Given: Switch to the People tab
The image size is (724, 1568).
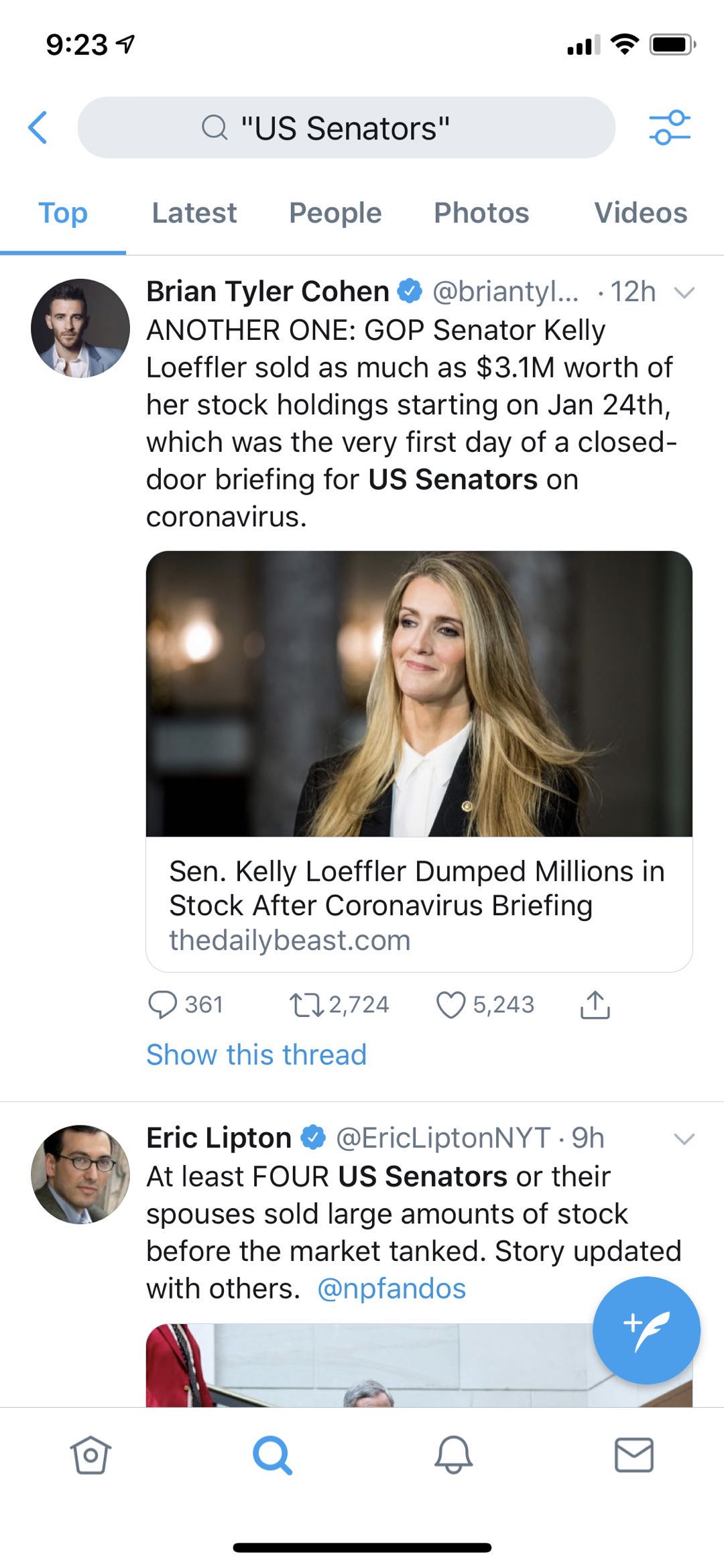Looking at the screenshot, I should click(x=335, y=213).
